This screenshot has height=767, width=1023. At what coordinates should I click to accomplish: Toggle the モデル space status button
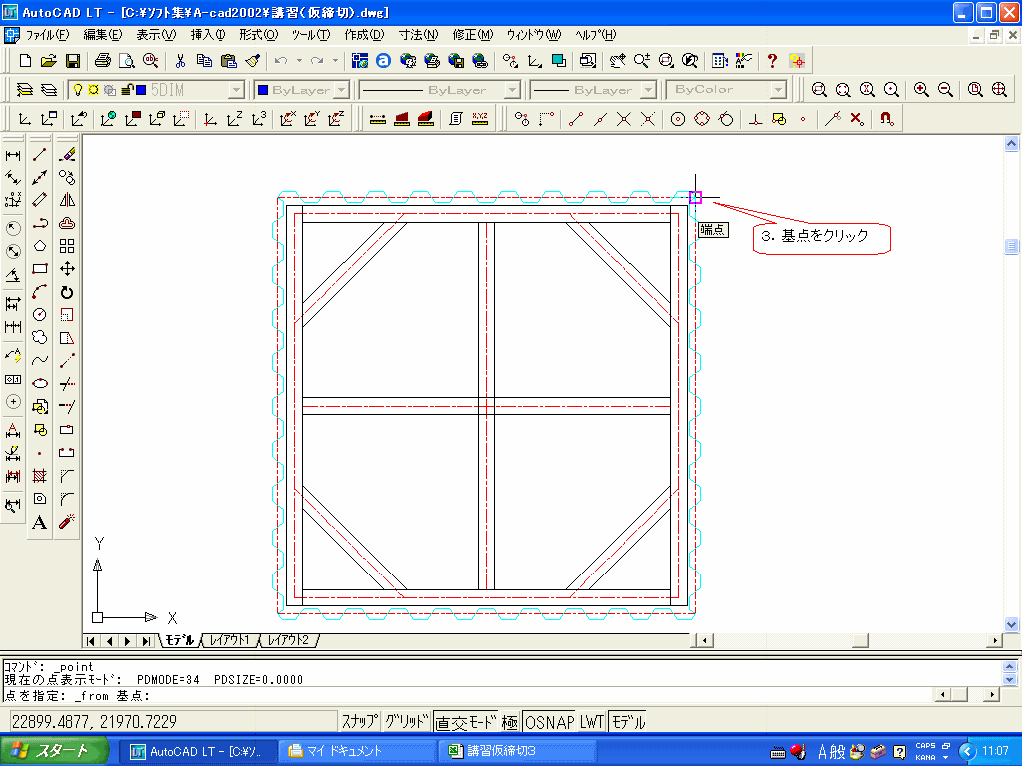pyautogui.click(x=628, y=722)
